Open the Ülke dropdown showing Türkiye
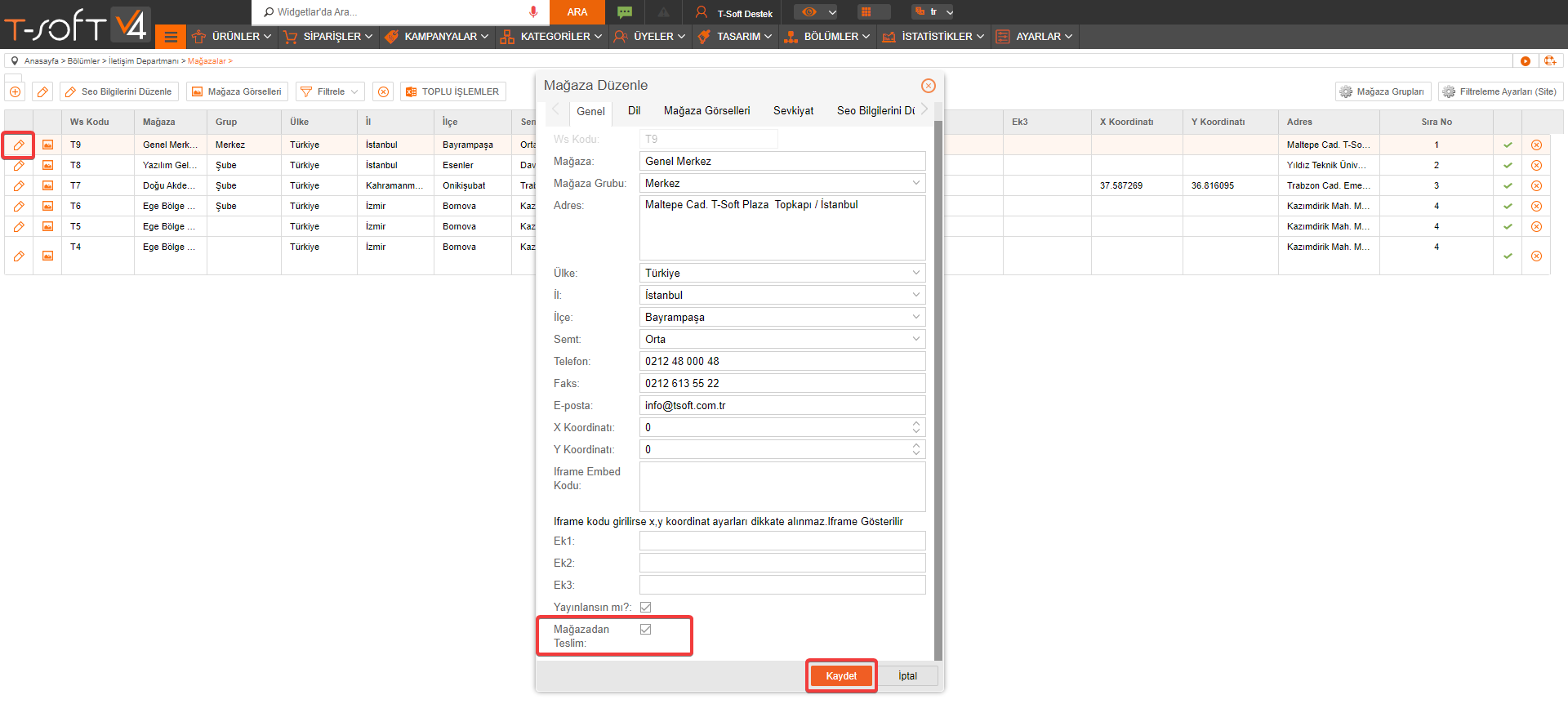 [782, 273]
